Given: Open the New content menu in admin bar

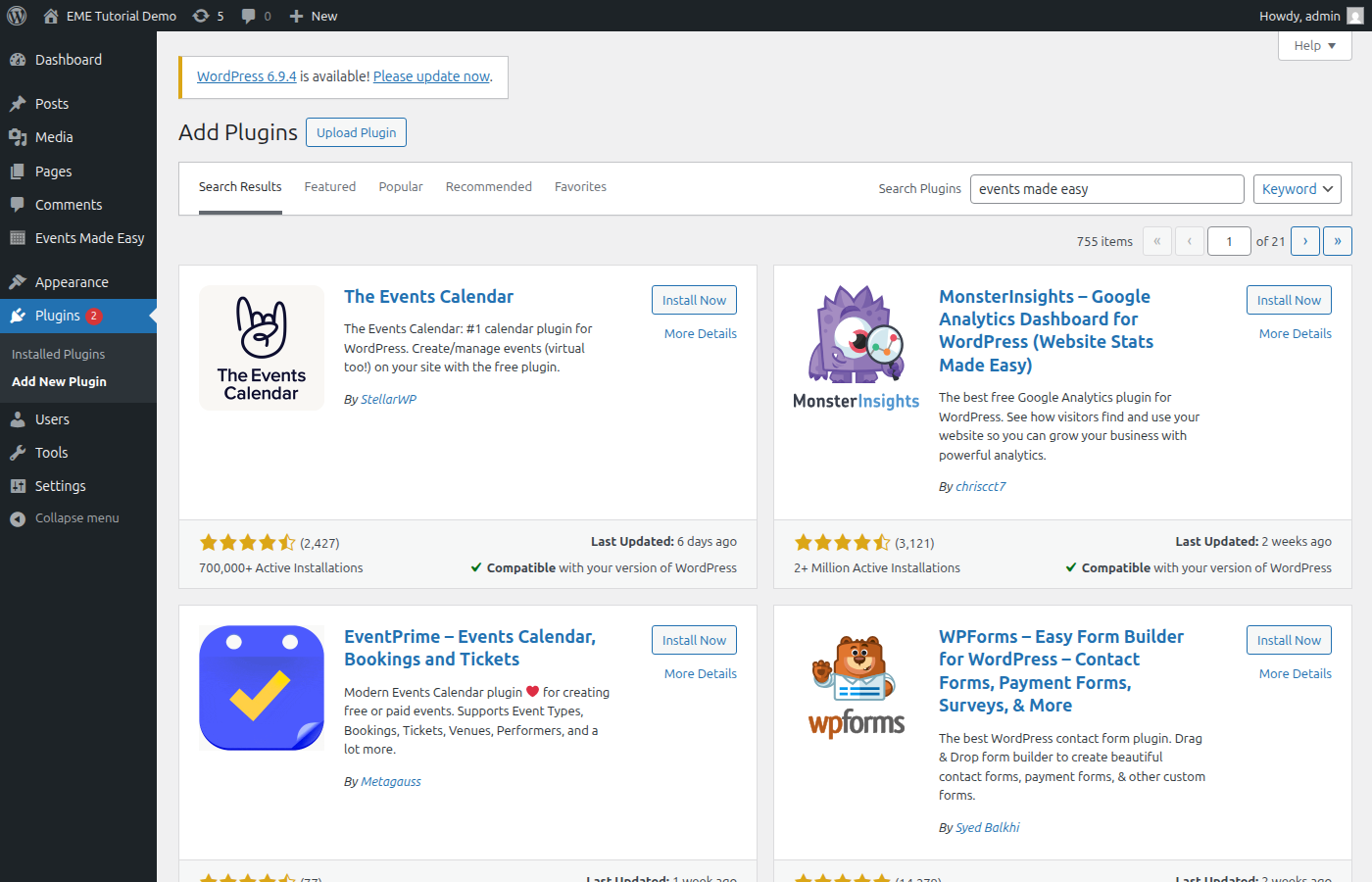Looking at the screenshot, I should pyautogui.click(x=313, y=15).
